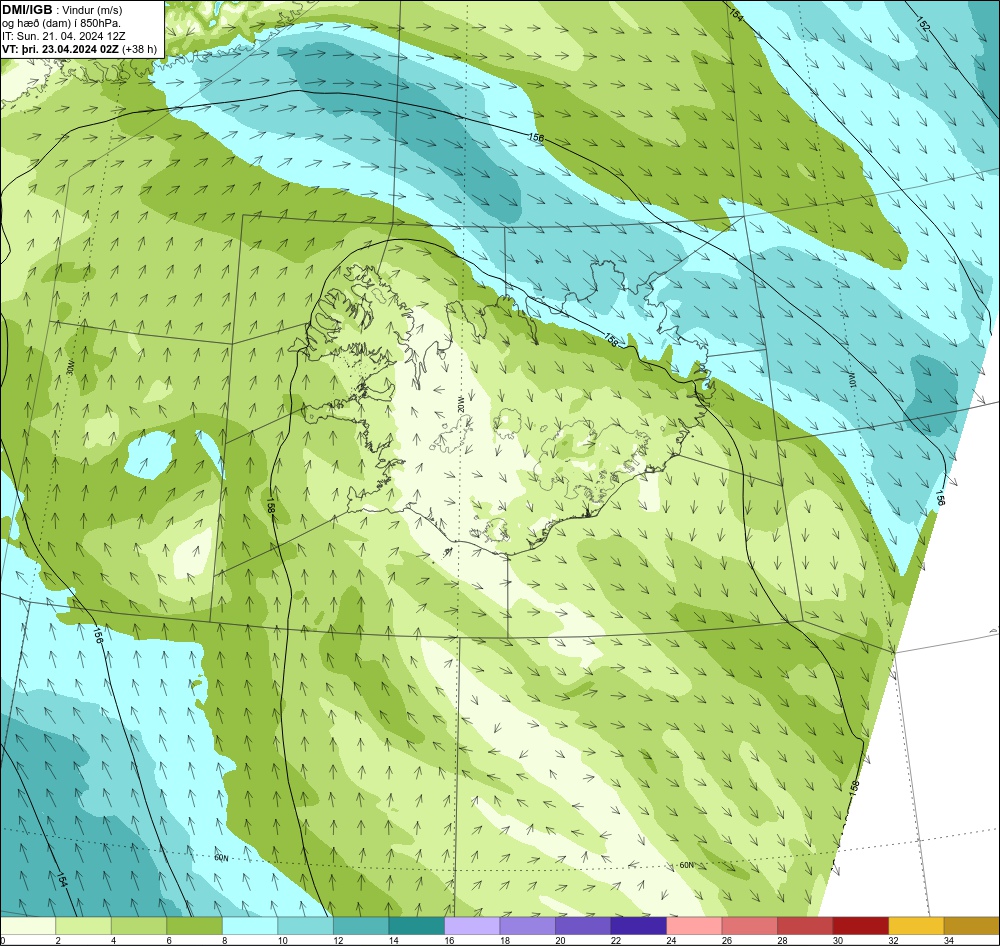Select the ochre above-34 m/s legend swatch

coord(971,926)
